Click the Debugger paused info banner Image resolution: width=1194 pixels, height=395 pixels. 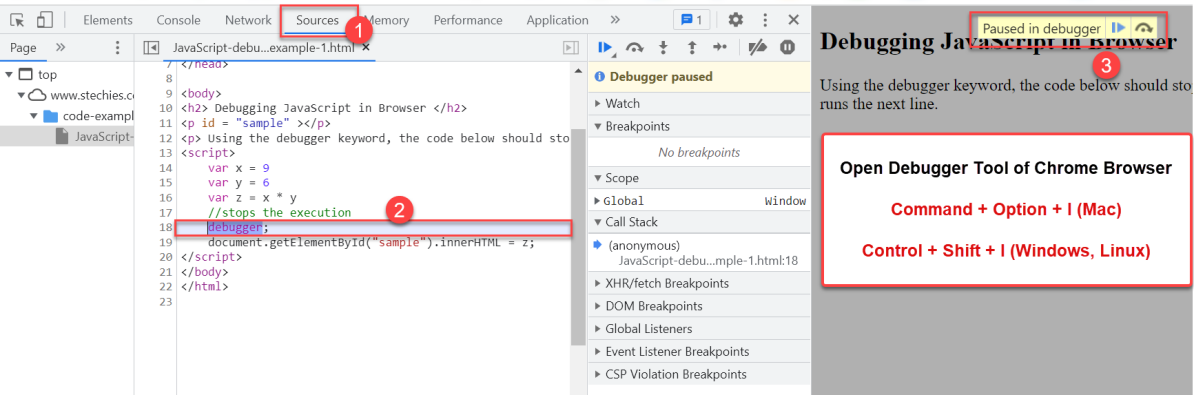(699, 77)
